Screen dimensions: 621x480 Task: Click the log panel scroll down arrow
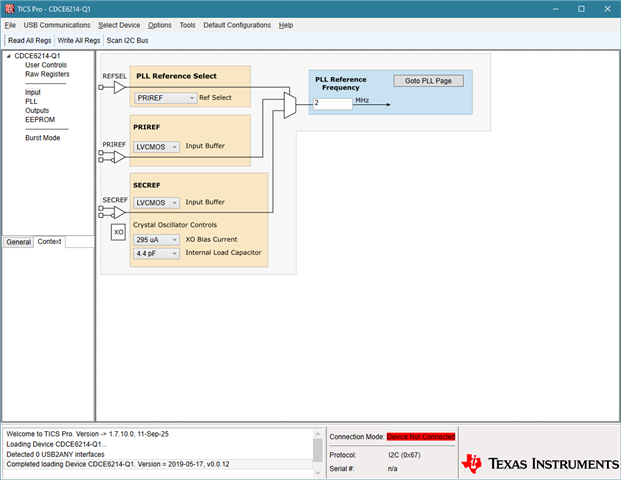pyautogui.click(x=318, y=473)
